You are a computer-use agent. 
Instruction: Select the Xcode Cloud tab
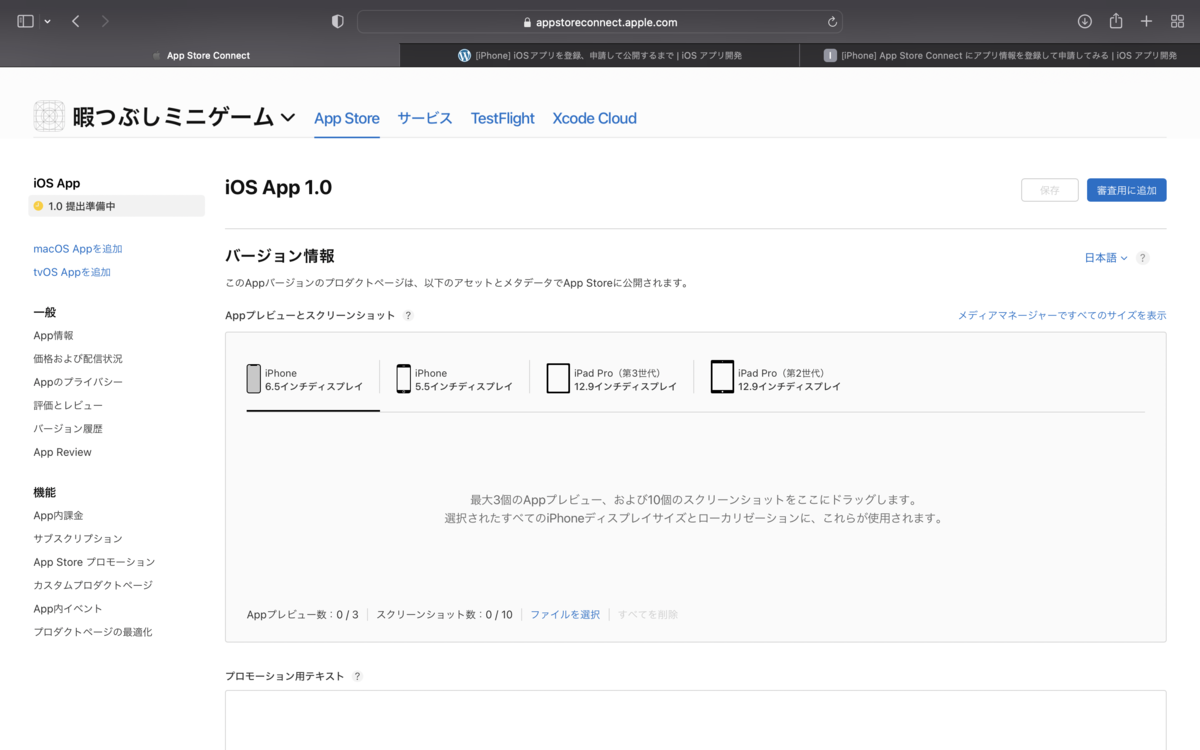(595, 118)
